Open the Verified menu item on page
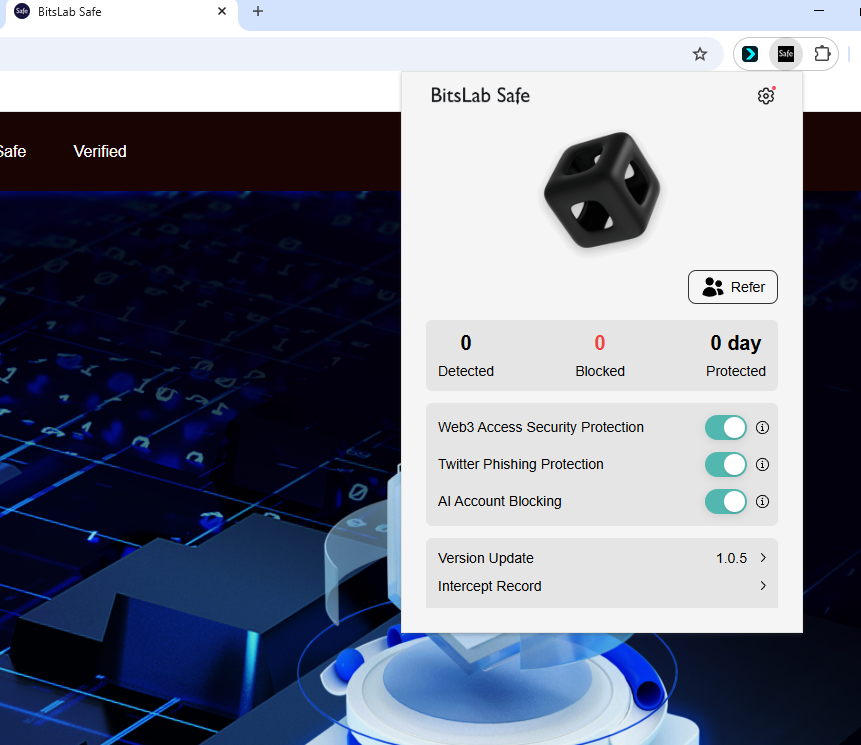 [x=100, y=152]
